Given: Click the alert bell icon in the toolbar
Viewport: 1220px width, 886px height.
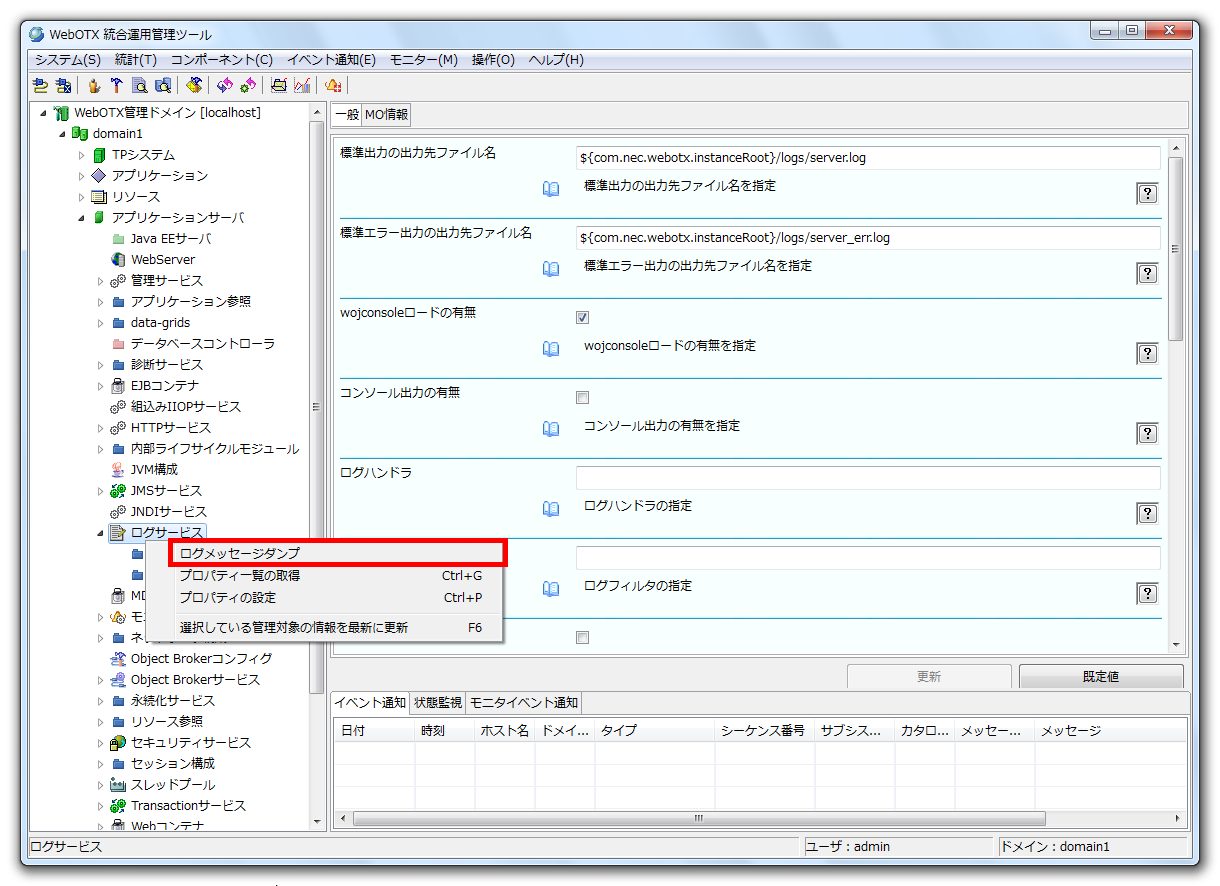Looking at the screenshot, I should click(x=332, y=85).
